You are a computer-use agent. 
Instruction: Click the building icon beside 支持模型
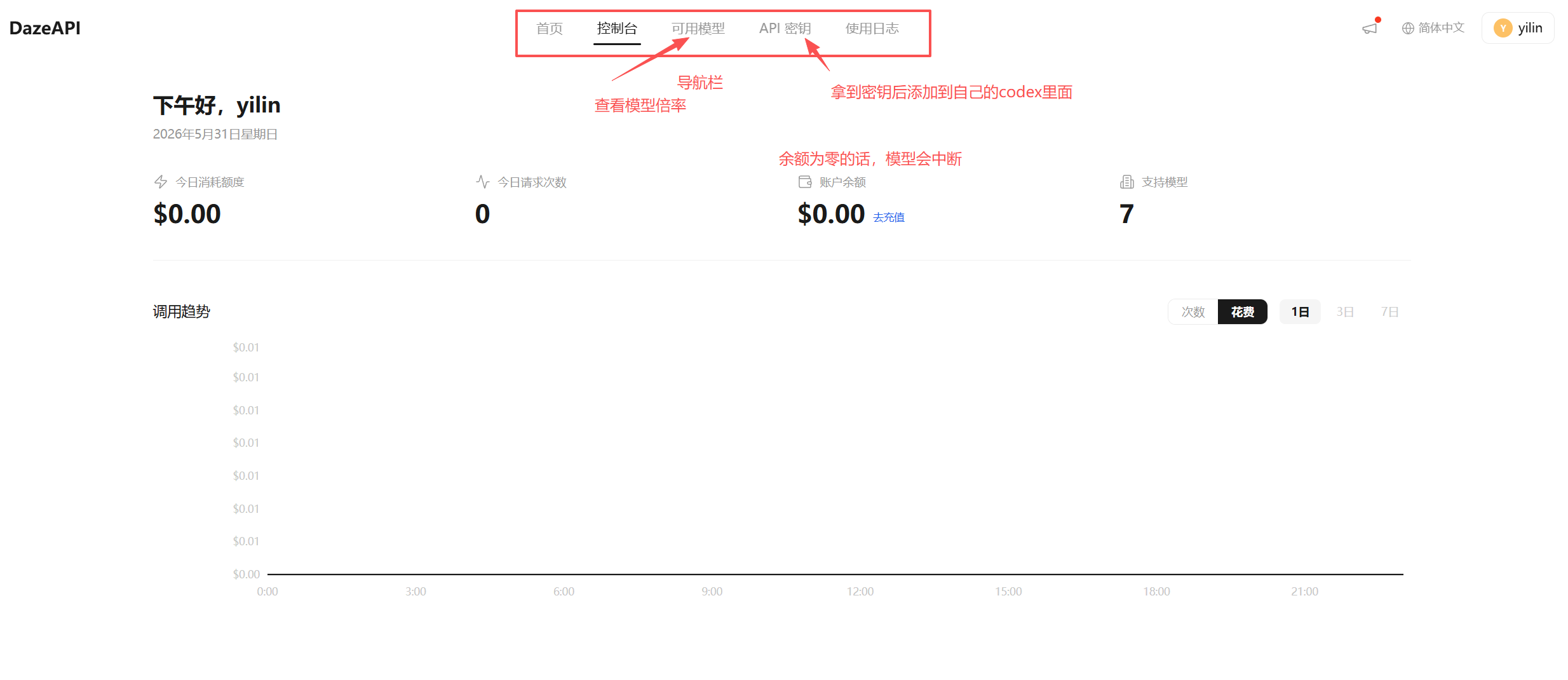point(1126,182)
